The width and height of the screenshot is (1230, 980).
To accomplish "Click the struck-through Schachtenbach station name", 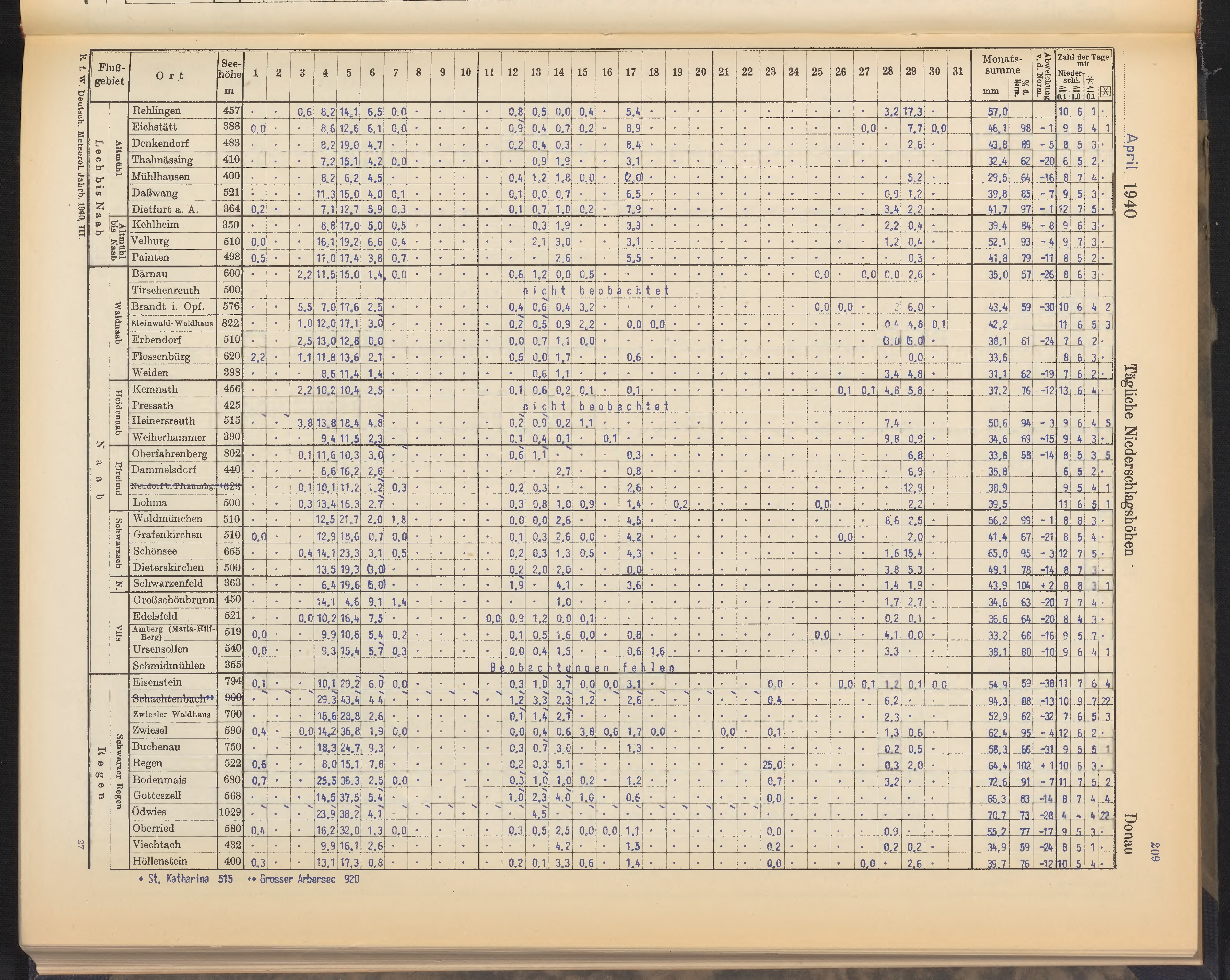I will 169,698.
